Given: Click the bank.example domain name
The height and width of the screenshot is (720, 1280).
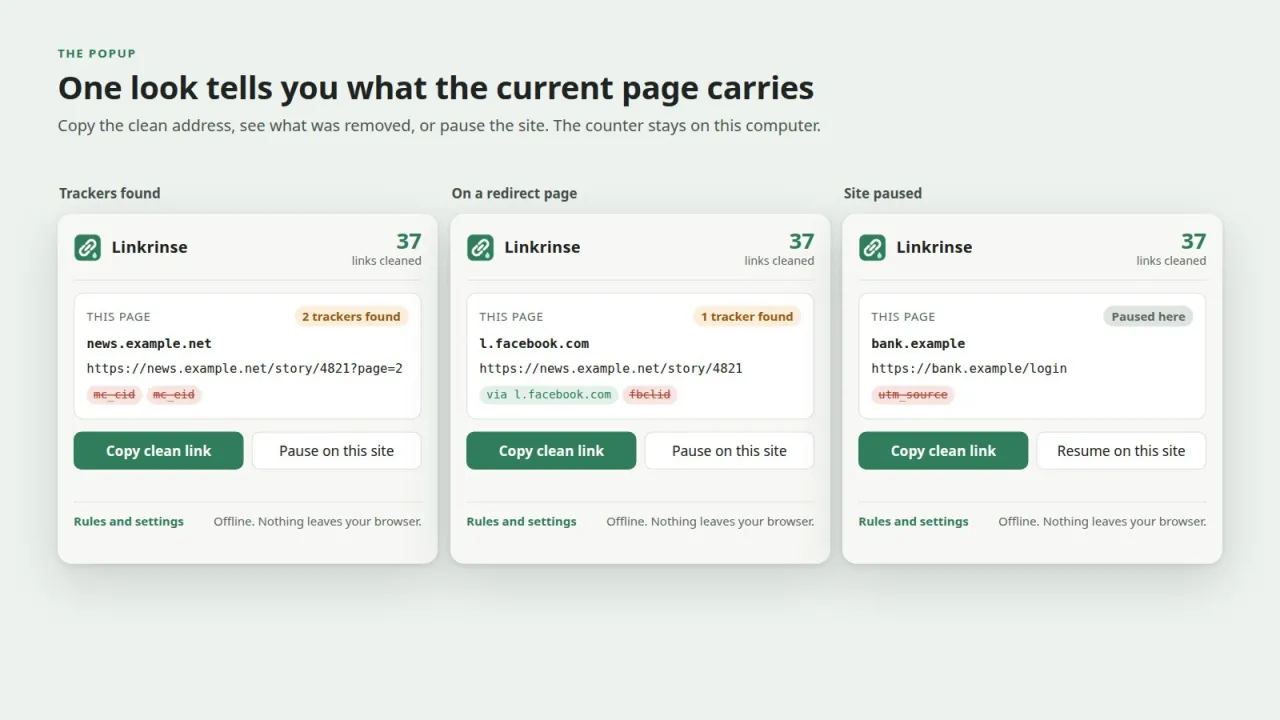Looking at the screenshot, I should point(919,343).
